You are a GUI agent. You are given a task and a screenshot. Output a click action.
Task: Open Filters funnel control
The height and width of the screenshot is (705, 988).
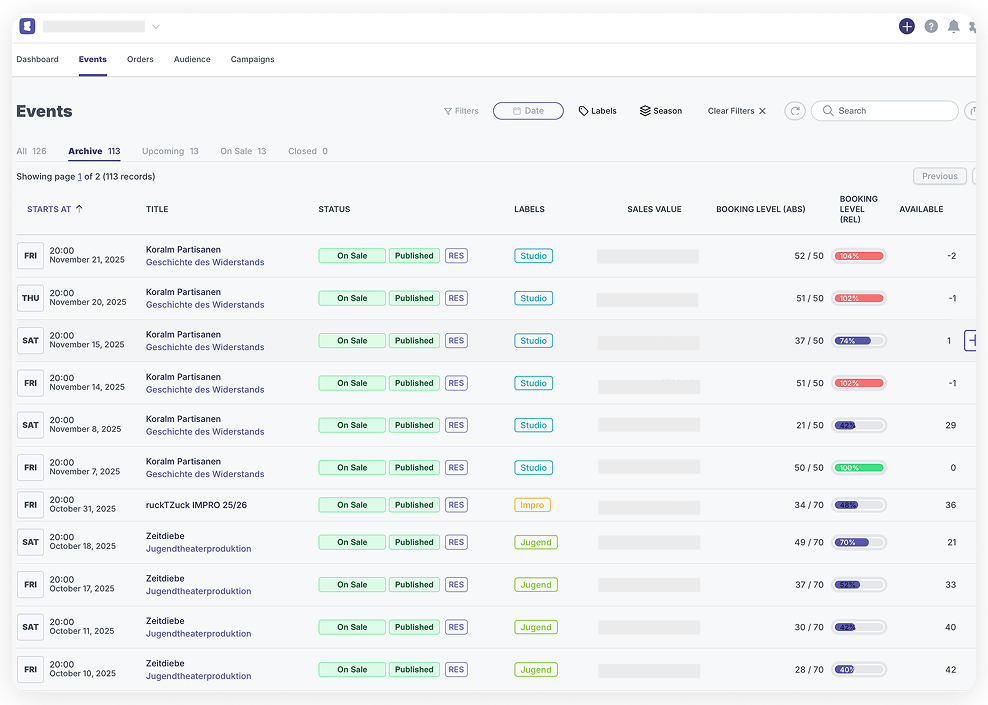pos(461,111)
